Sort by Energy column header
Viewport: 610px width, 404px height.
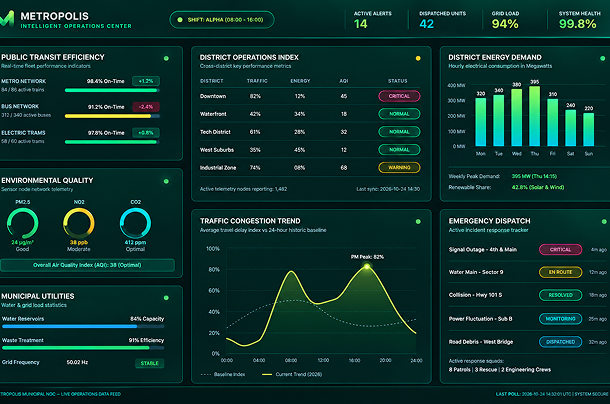(x=300, y=81)
